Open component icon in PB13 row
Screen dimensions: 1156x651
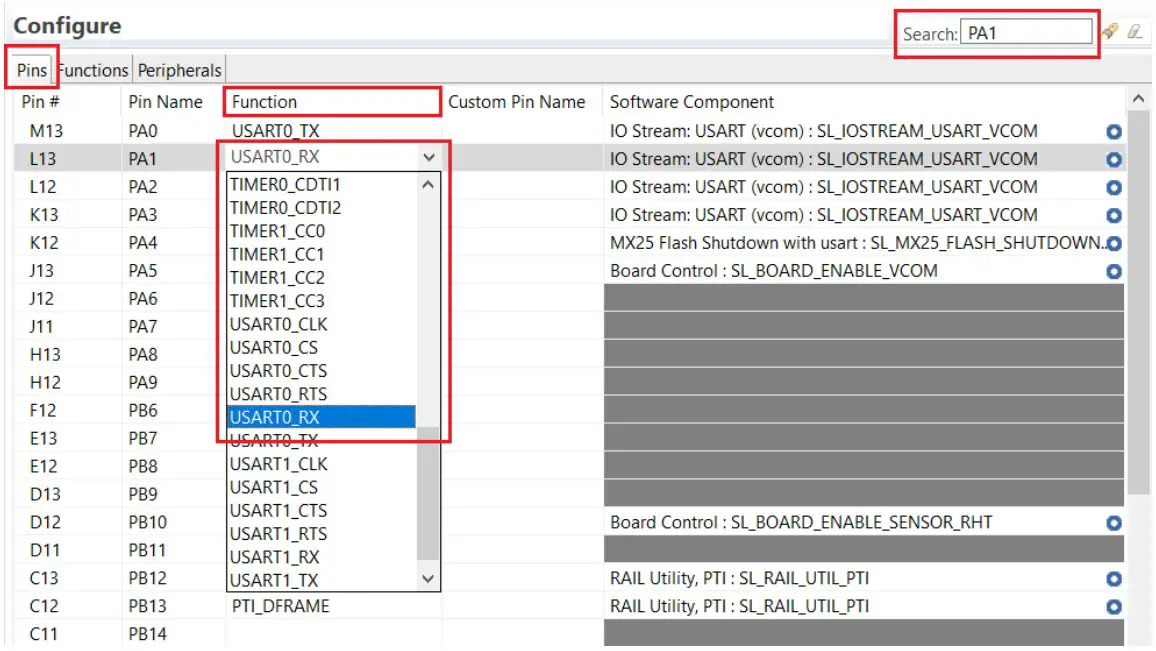pos(1114,607)
